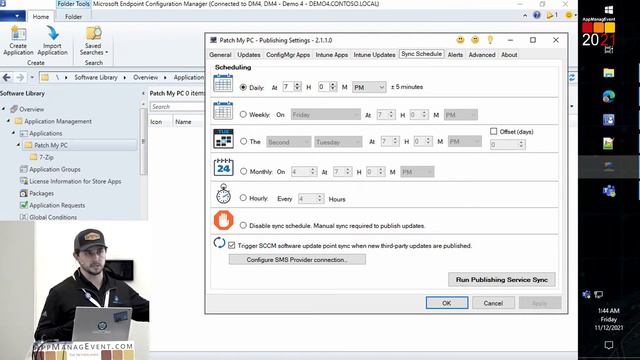
Task: Click the happy smiley feedback icon in Patch My PC
Action: pos(460,40)
